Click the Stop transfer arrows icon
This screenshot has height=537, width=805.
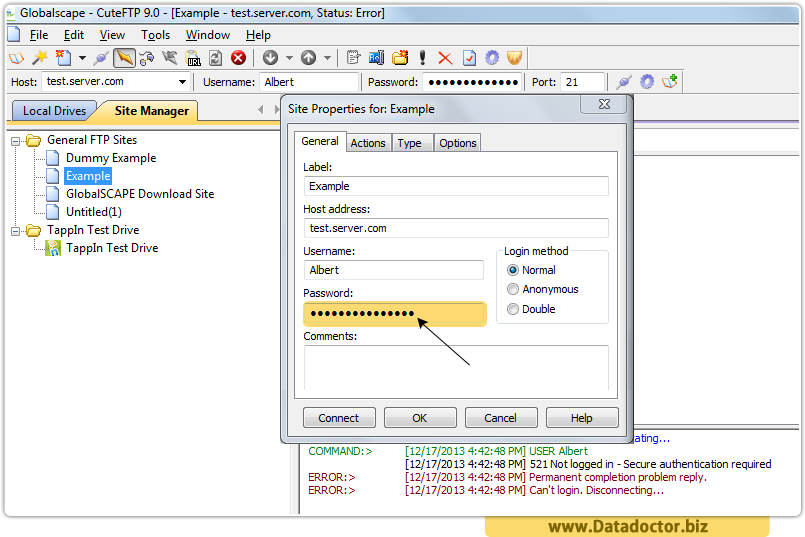point(169,58)
